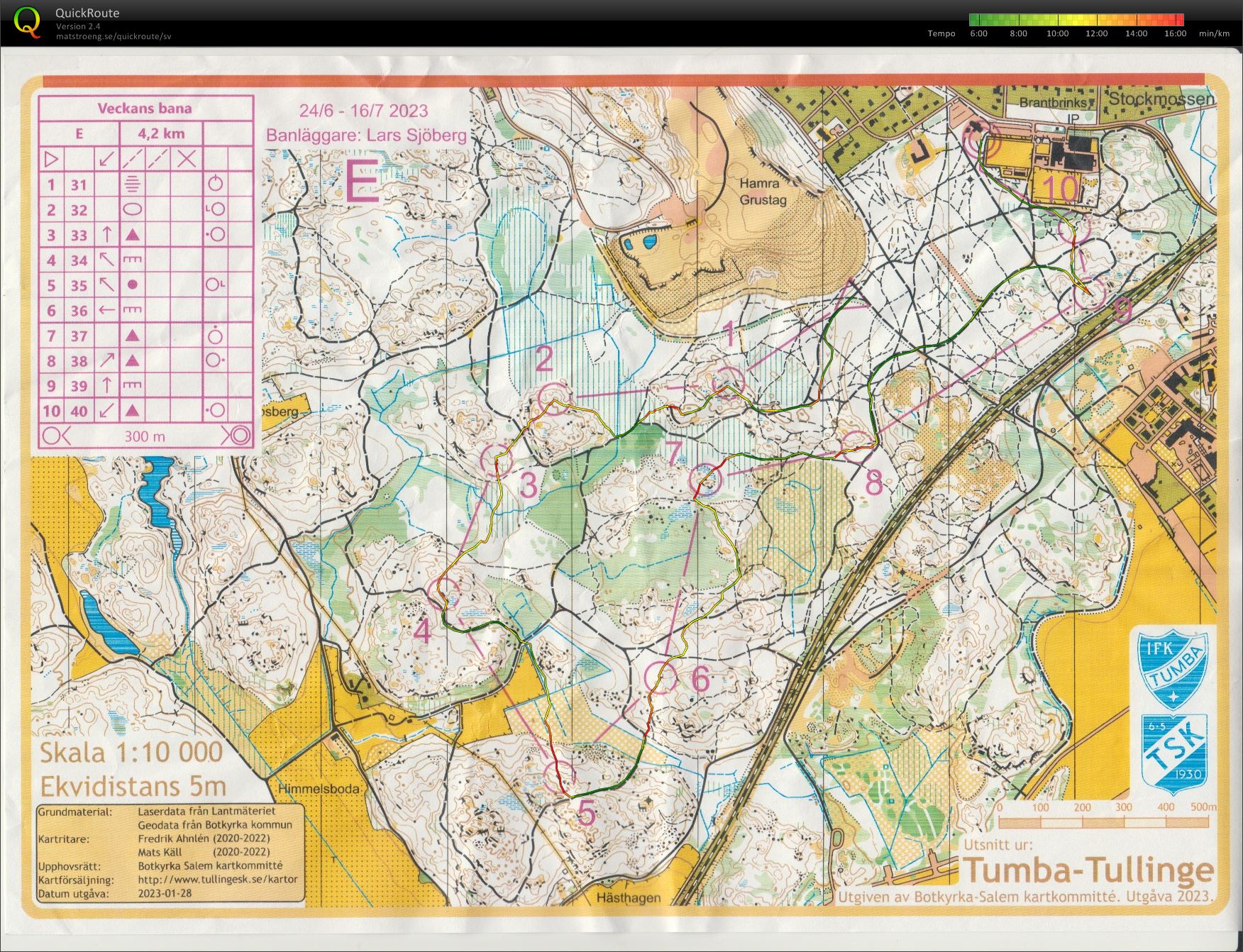Click control code '40' in description table
The height and width of the screenshot is (952, 1243).
click(x=78, y=411)
